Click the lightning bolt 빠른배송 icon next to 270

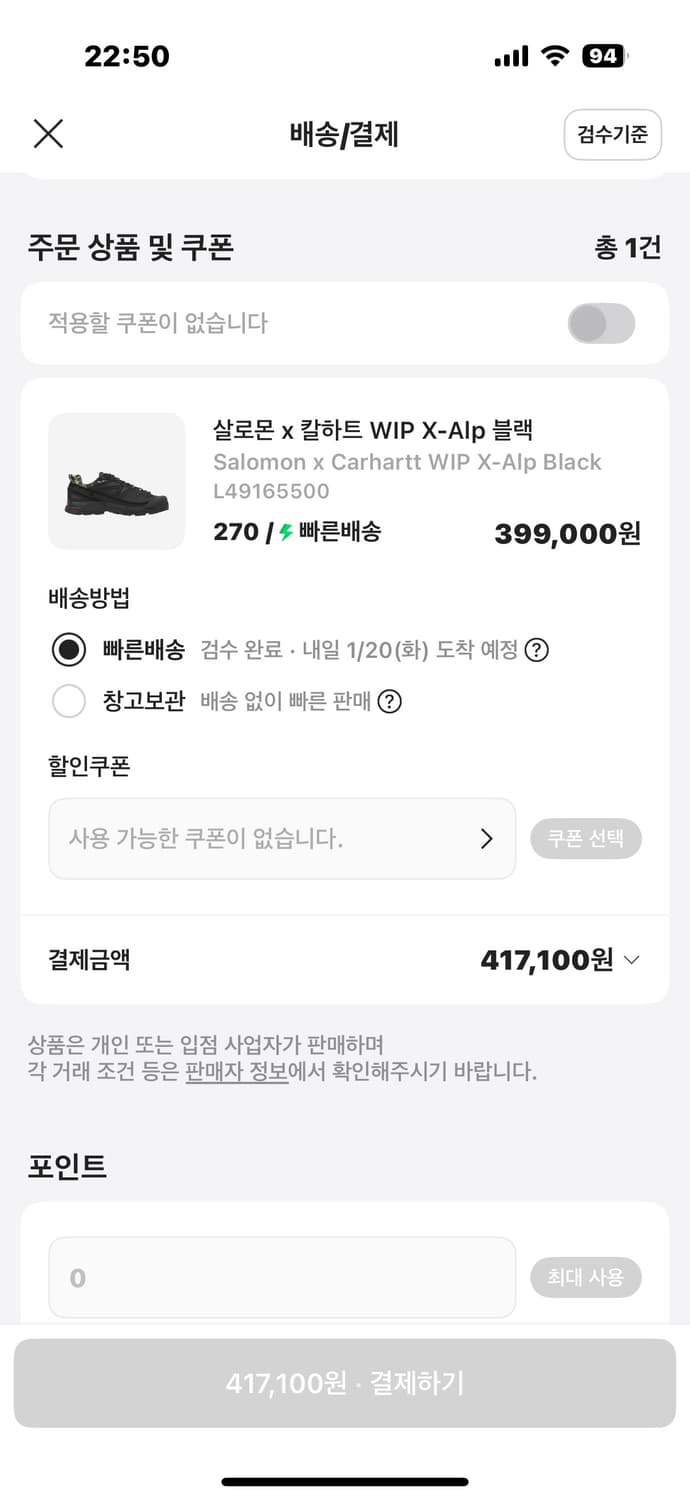click(x=288, y=531)
